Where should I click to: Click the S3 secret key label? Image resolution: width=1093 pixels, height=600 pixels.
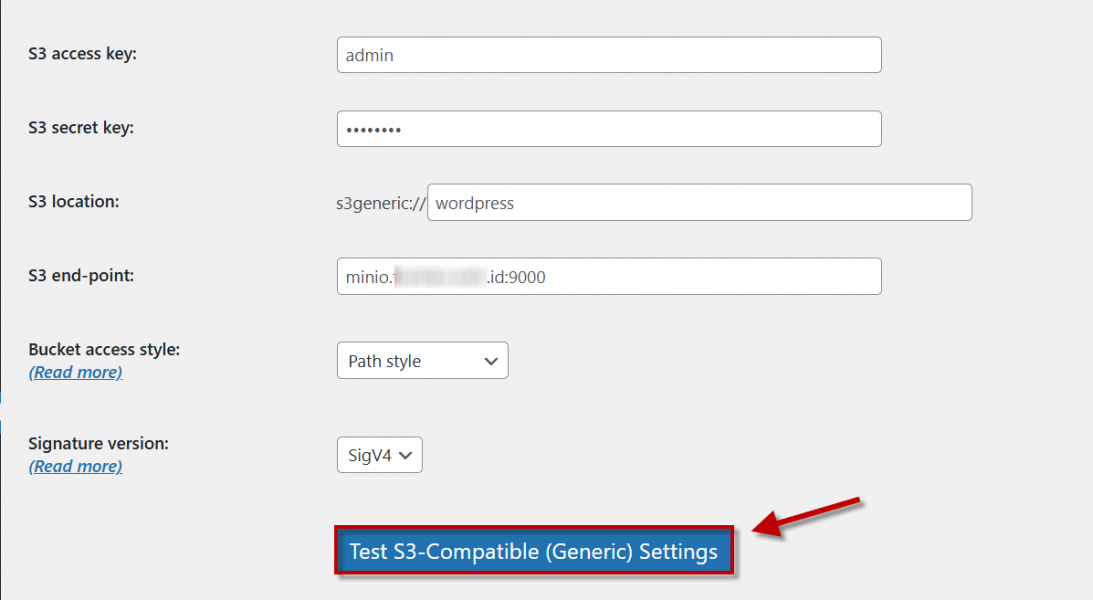tap(81, 128)
